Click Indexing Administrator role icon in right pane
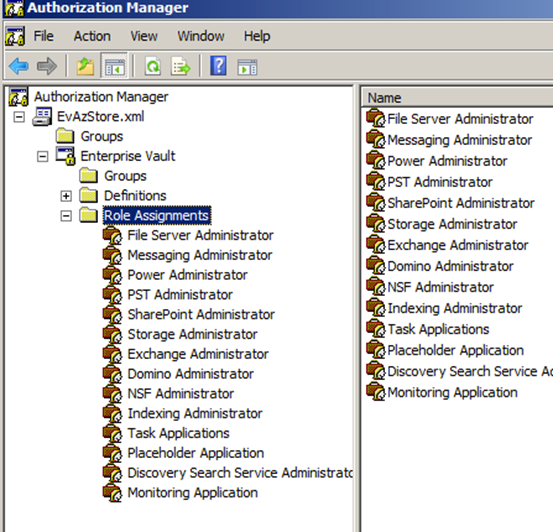This screenshot has height=532, width=553. pos(376,308)
